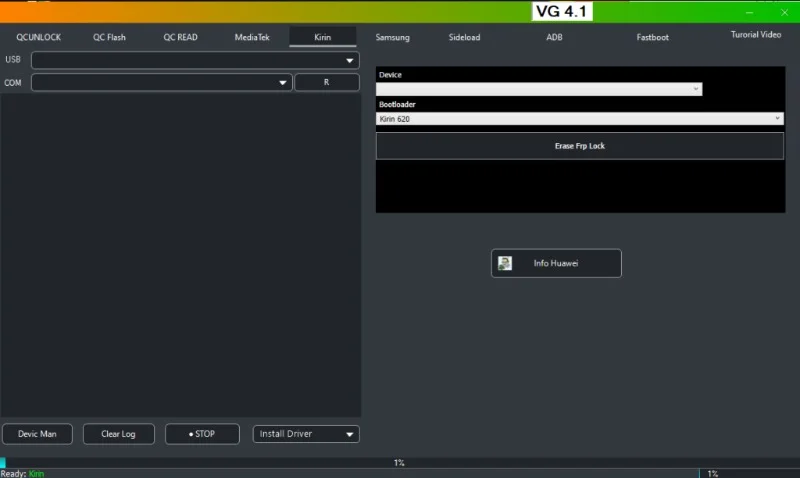Viewport: 800px width, 478px height.
Task: Open the Sideload tab
Action: tap(464, 37)
